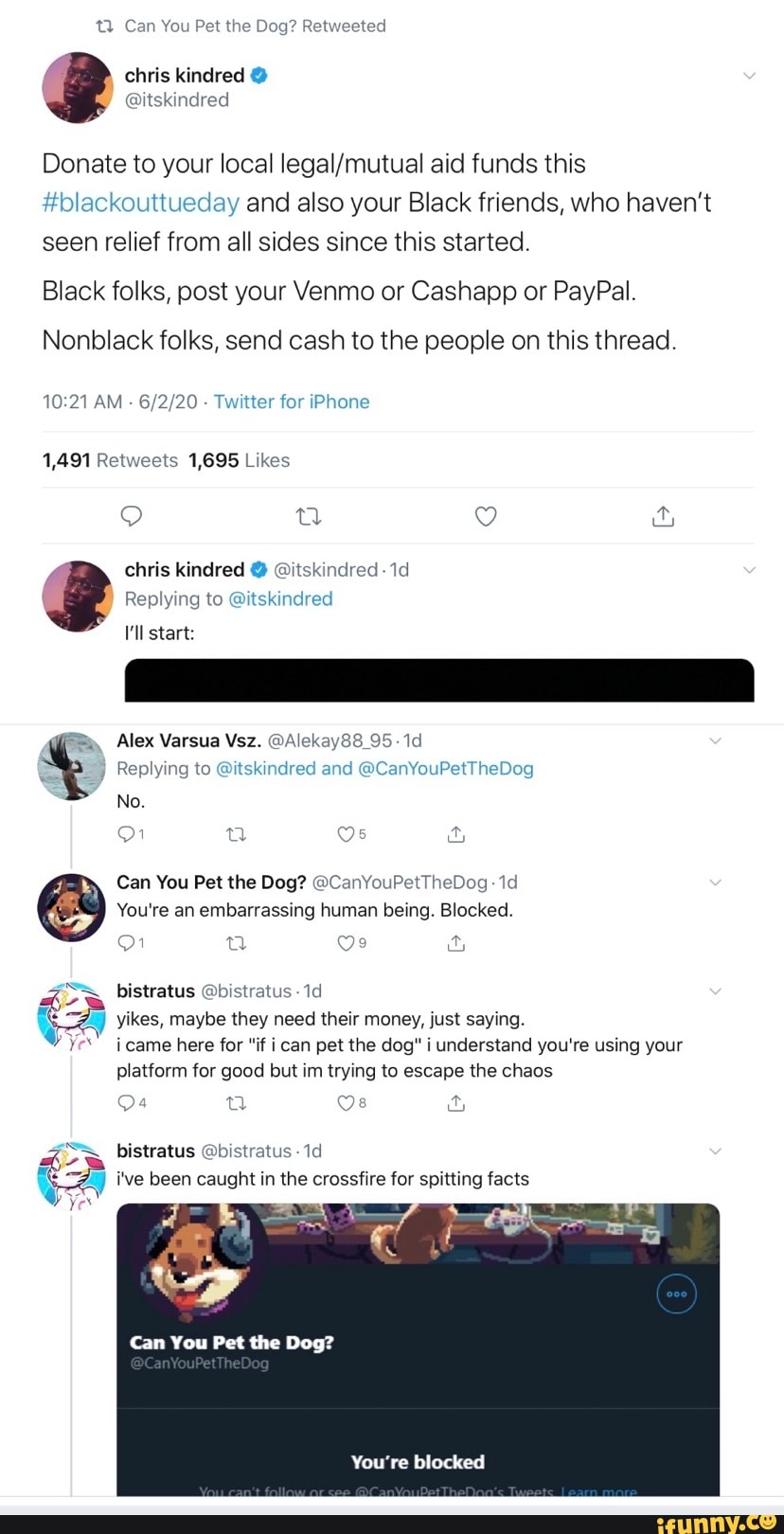Screen dimensions: 784x1534
Task: Reply to the main chris kindred tweet
Action: (132, 516)
